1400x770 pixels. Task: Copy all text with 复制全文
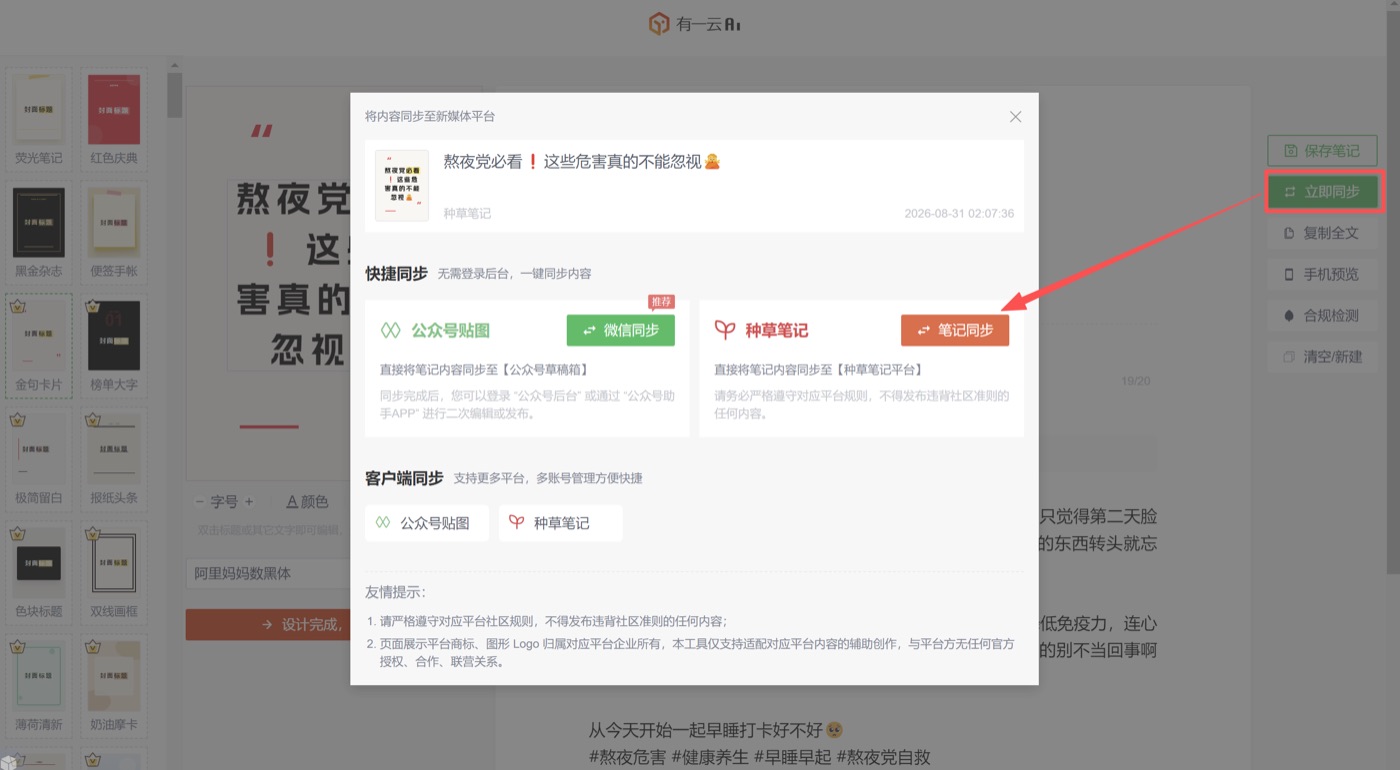[1322, 233]
